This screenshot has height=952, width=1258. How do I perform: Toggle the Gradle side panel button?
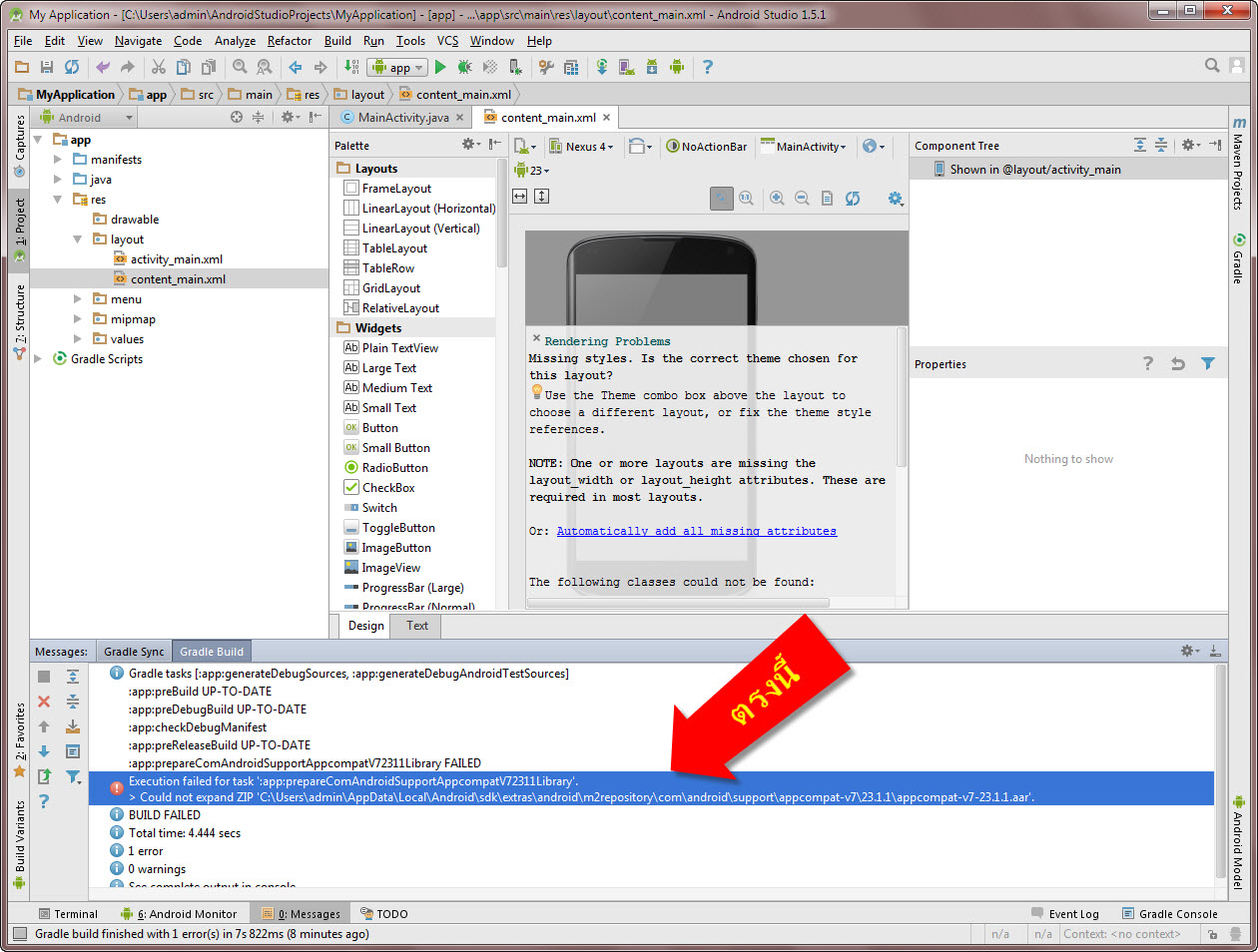point(1238,259)
